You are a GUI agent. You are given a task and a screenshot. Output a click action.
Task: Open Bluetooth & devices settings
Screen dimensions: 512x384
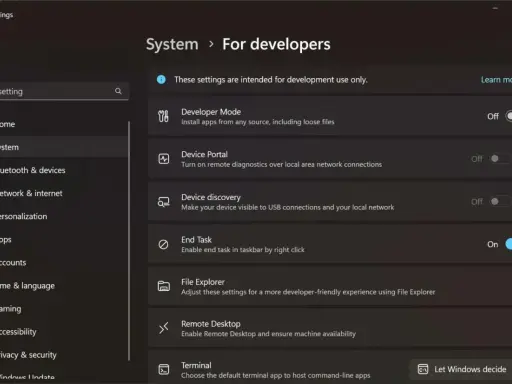tap(63, 170)
